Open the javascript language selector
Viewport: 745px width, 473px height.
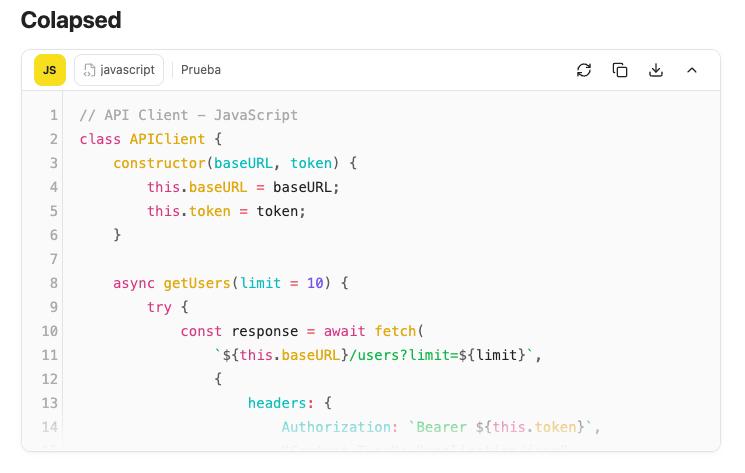pyautogui.click(x=119, y=70)
